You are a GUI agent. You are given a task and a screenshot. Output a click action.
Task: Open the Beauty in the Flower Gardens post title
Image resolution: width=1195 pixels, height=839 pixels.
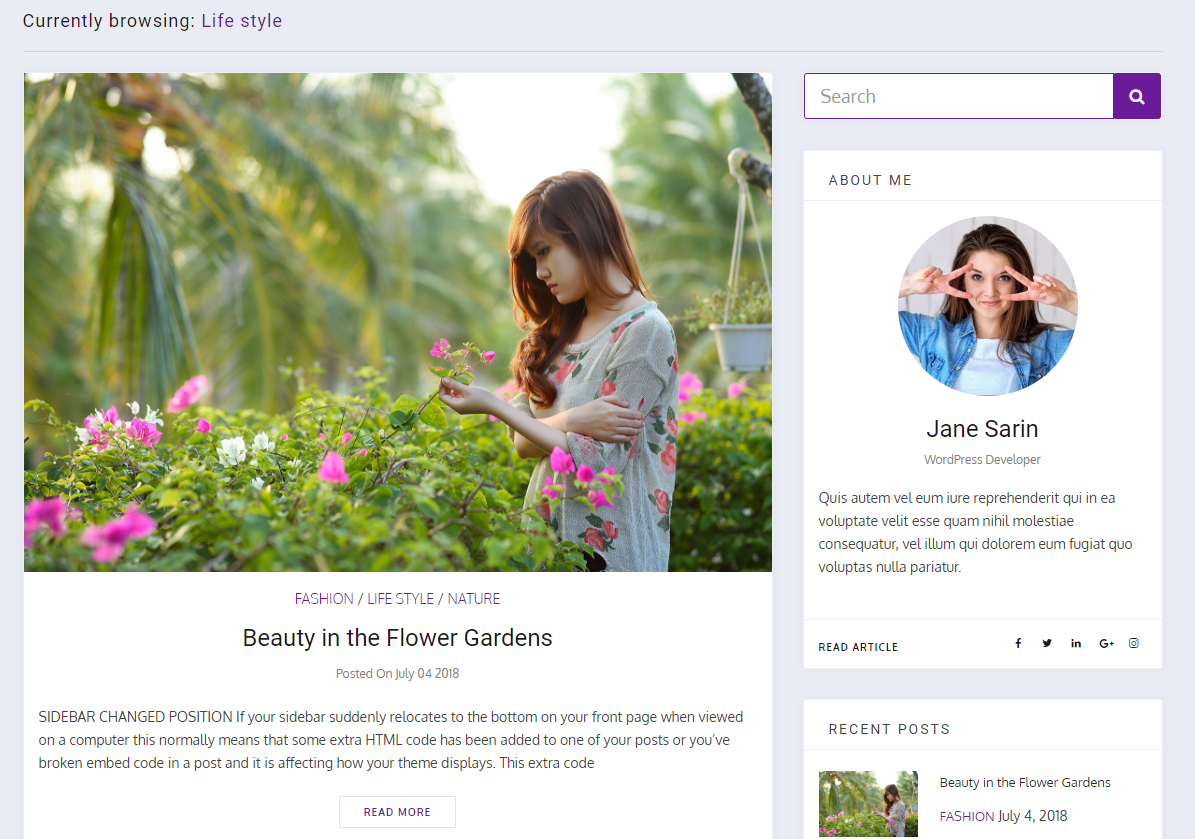coord(397,638)
